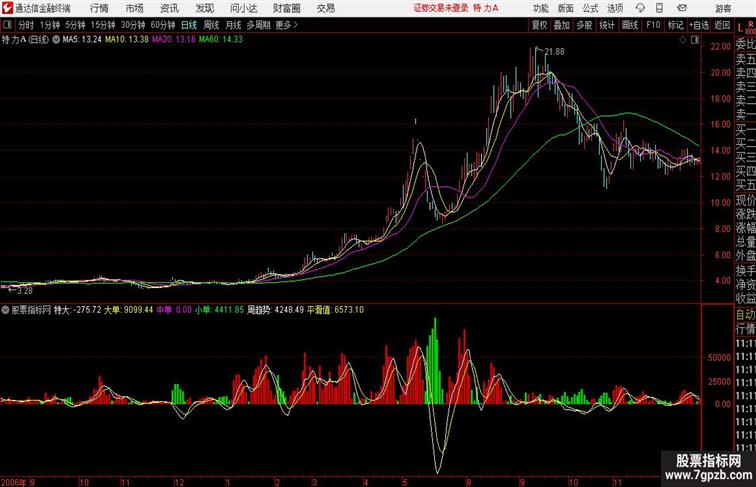Open the dropdown beside 股票指标网 indicator
The height and width of the screenshot is (487, 756).
click(x=5, y=310)
